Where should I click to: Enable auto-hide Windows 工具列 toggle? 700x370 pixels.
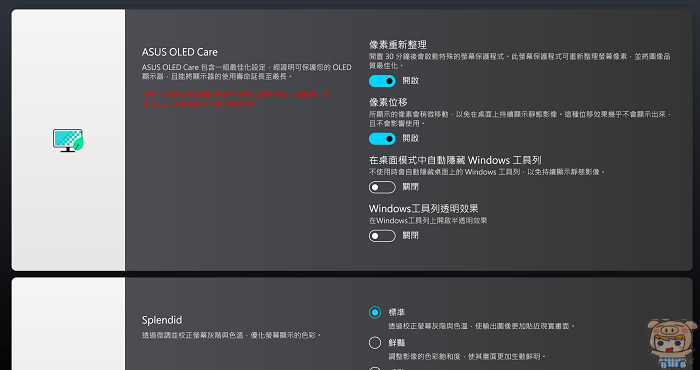point(382,187)
